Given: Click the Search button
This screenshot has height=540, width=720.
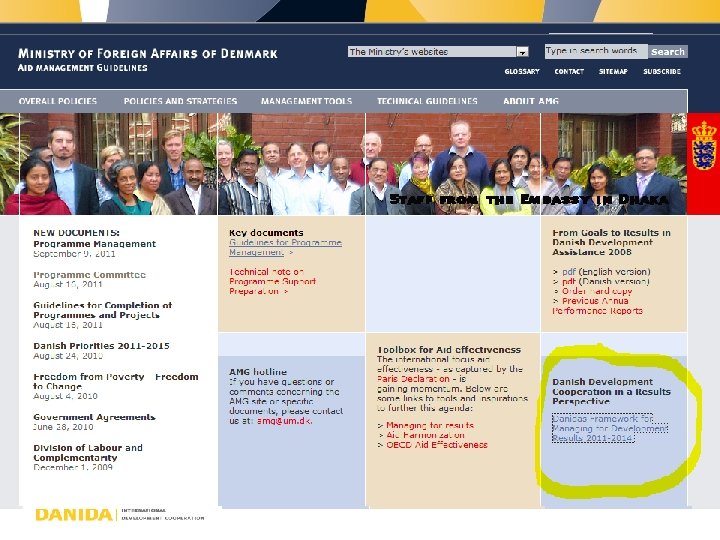Looking at the screenshot, I should pos(668,51).
